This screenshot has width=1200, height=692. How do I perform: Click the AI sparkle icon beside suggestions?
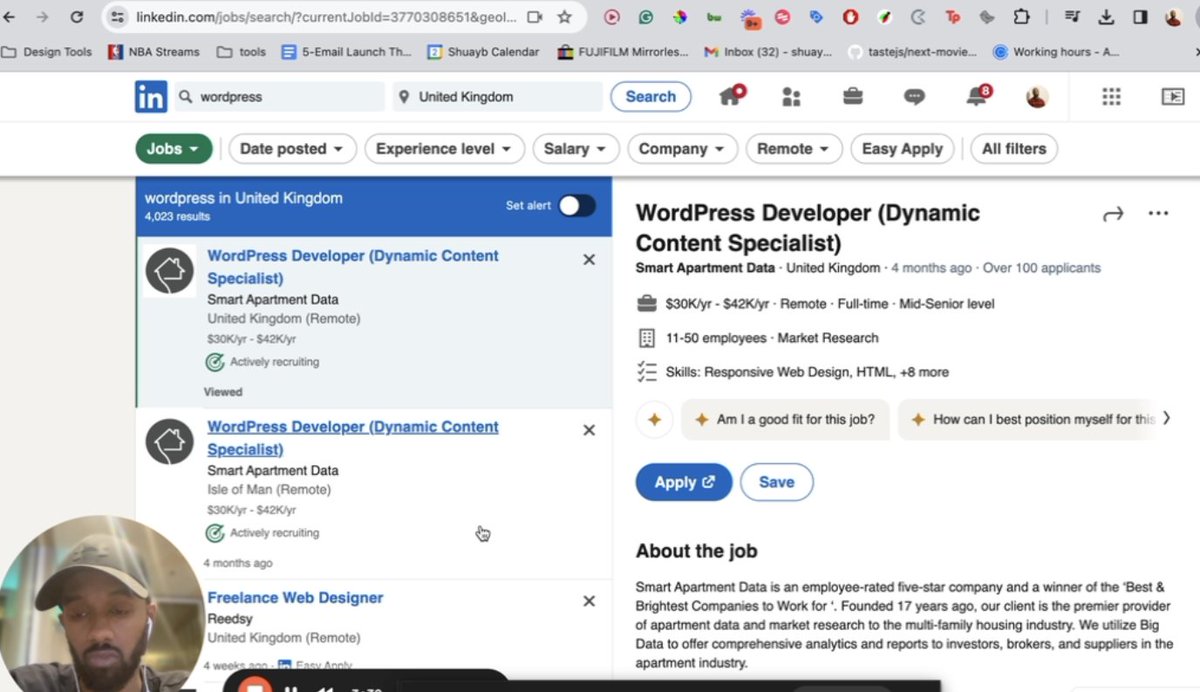click(654, 420)
